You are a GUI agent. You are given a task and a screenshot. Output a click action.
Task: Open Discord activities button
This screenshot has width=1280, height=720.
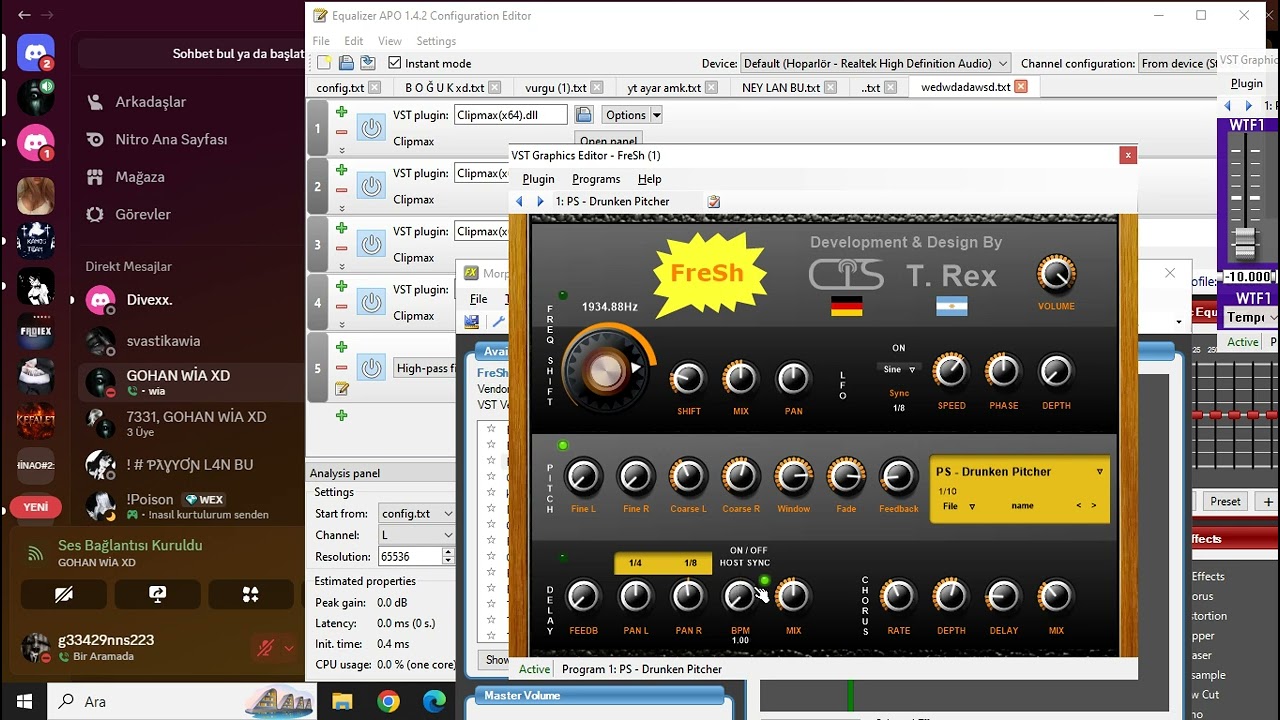pos(250,594)
